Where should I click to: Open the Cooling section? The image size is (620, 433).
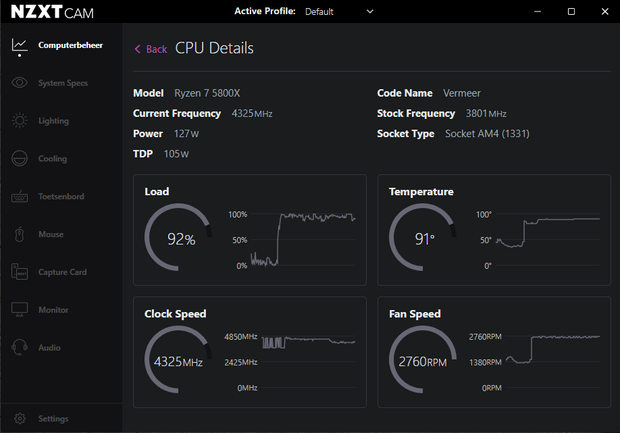53,159
